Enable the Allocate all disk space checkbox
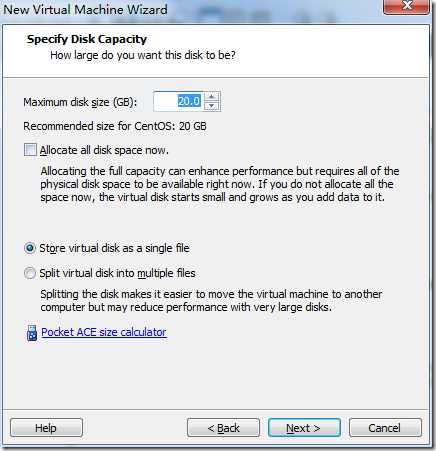Viewport: 436px width, 451px height. point(30,150)
